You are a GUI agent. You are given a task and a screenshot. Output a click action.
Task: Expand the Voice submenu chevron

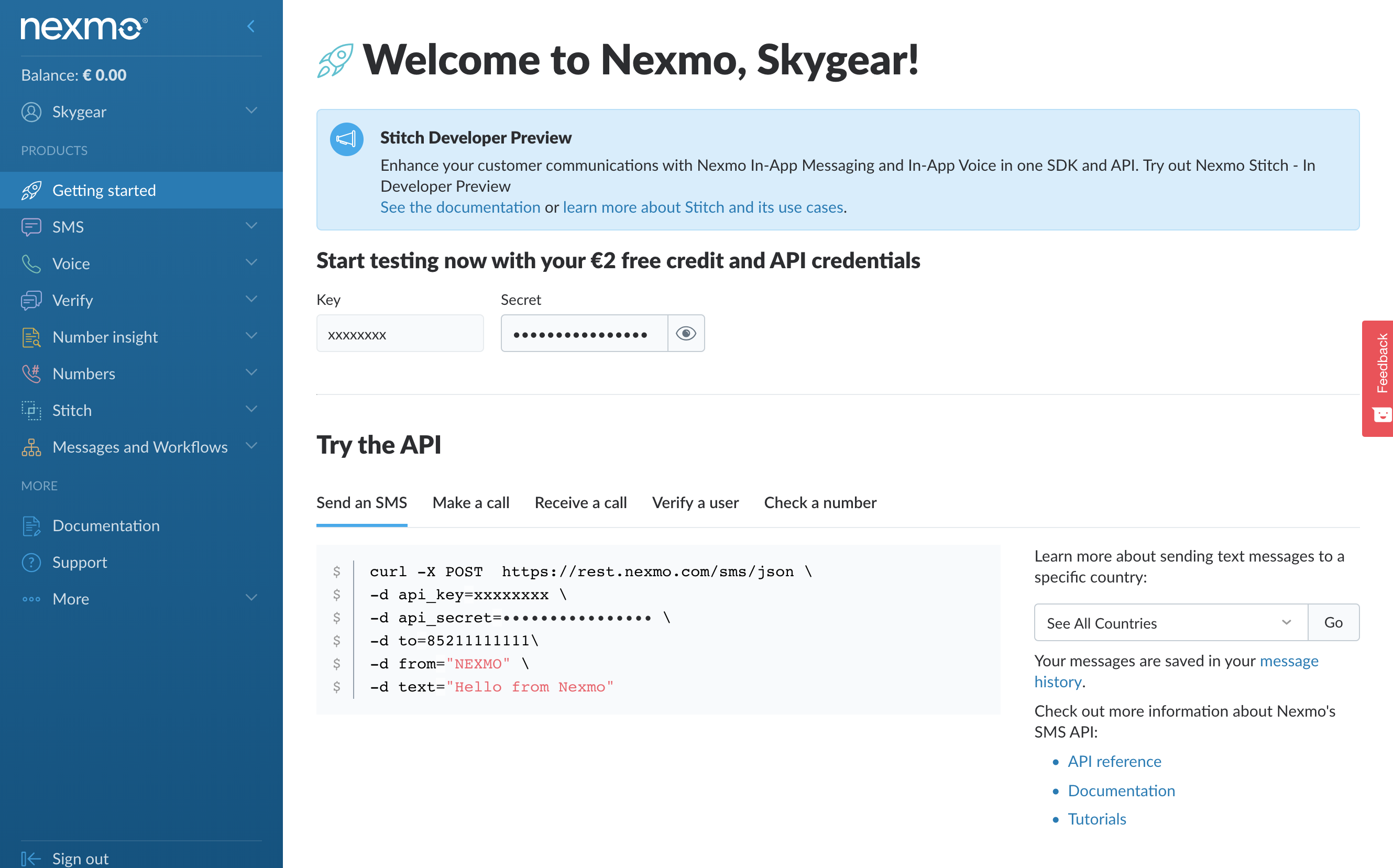point(251,262)
